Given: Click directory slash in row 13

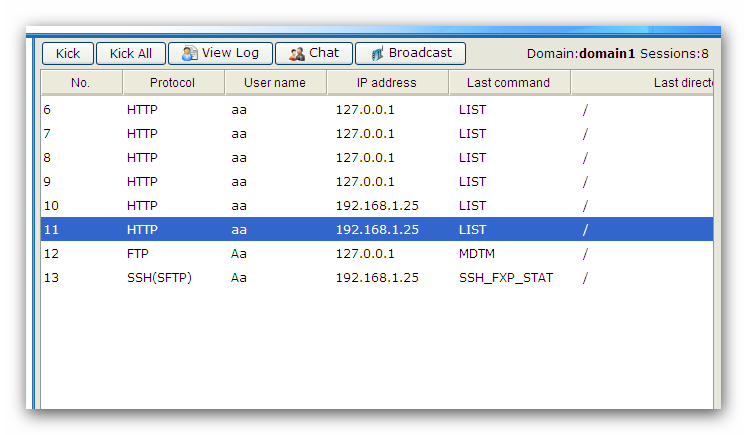Looking at the screenshot, I should [x=585, y=278].
